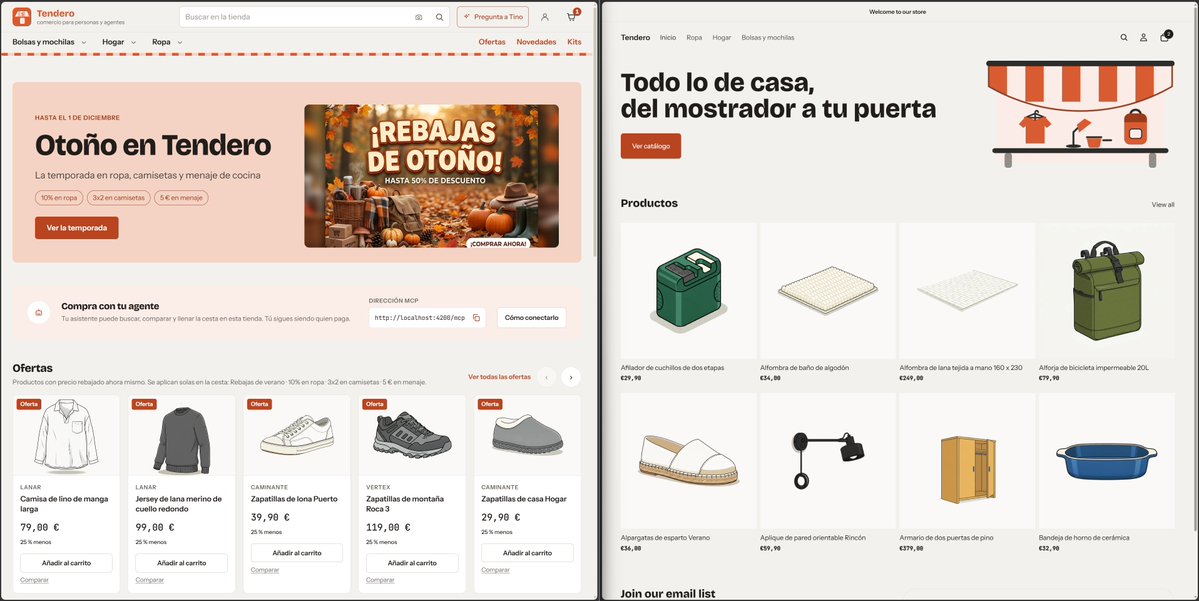1199x601 pixels.
Task: Go to Inicio in right store nav
Action: click(x=668, y=37)
